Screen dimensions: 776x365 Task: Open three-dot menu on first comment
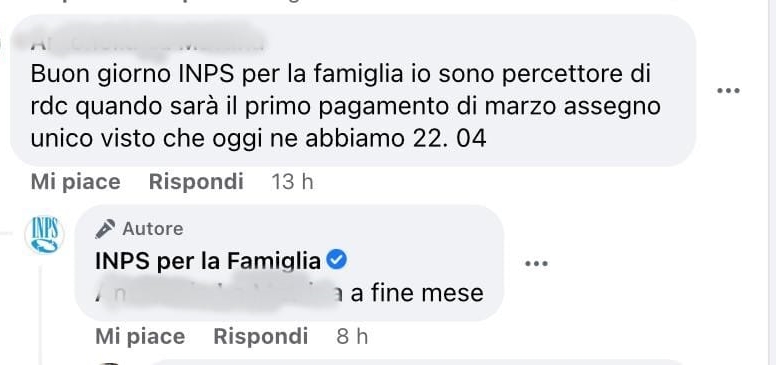tap(728, 91)
